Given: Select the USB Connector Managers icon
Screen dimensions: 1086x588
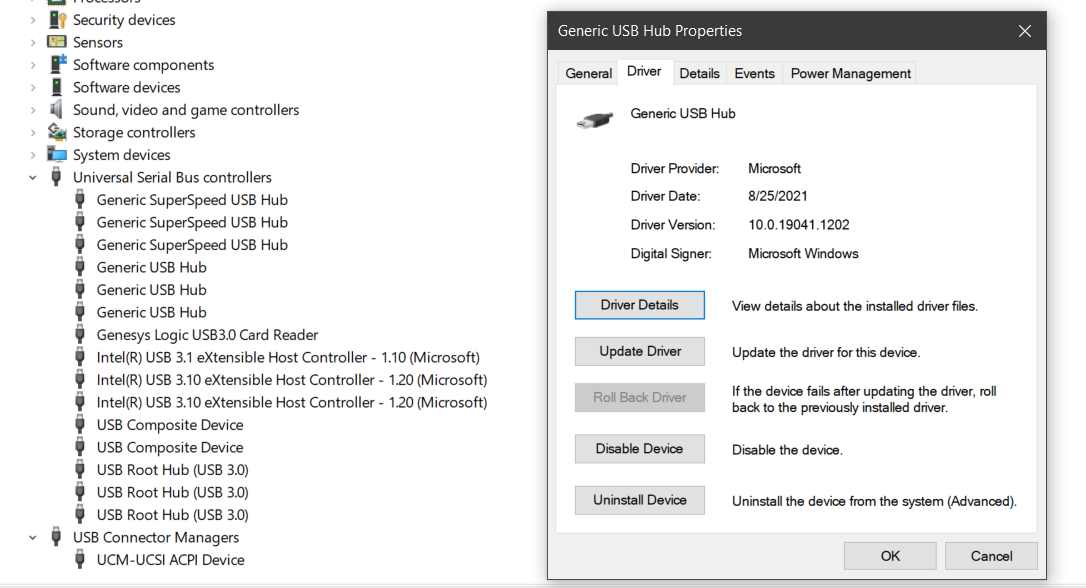Looking at the screenshot, I should (x=57, y=537).
